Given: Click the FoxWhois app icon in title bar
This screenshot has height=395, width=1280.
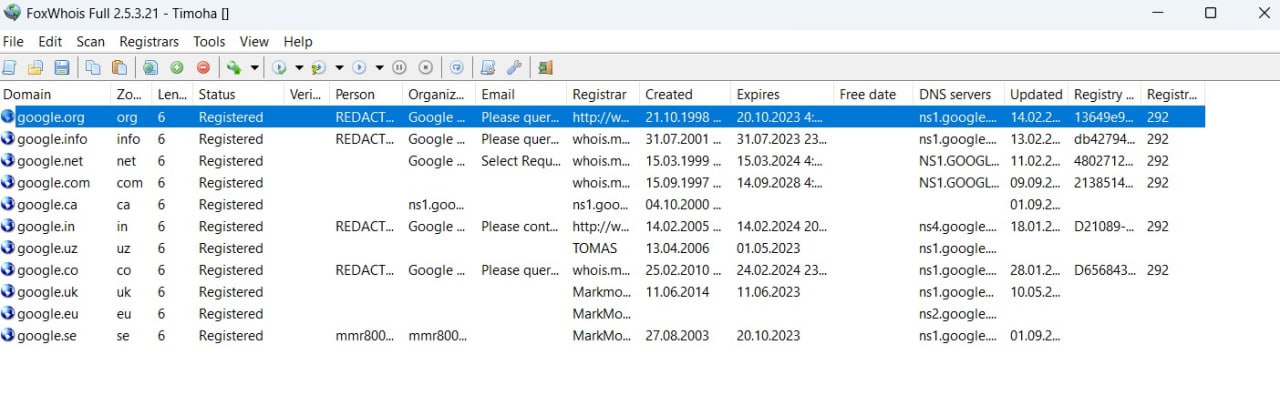Looking at the screenshot, I should 13,13.
